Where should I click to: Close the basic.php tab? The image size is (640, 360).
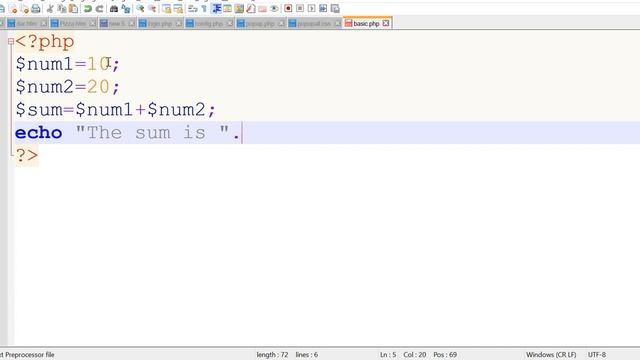(x=386, y=23)
